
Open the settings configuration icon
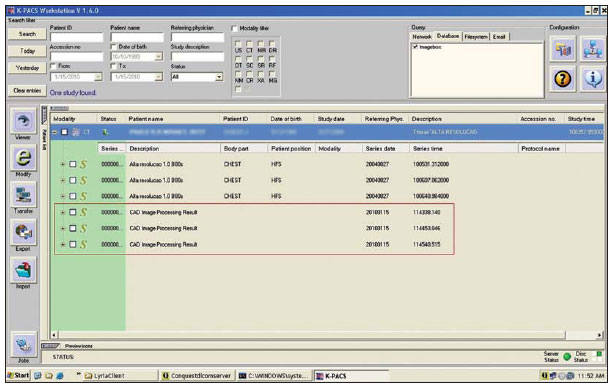point(562,49)
